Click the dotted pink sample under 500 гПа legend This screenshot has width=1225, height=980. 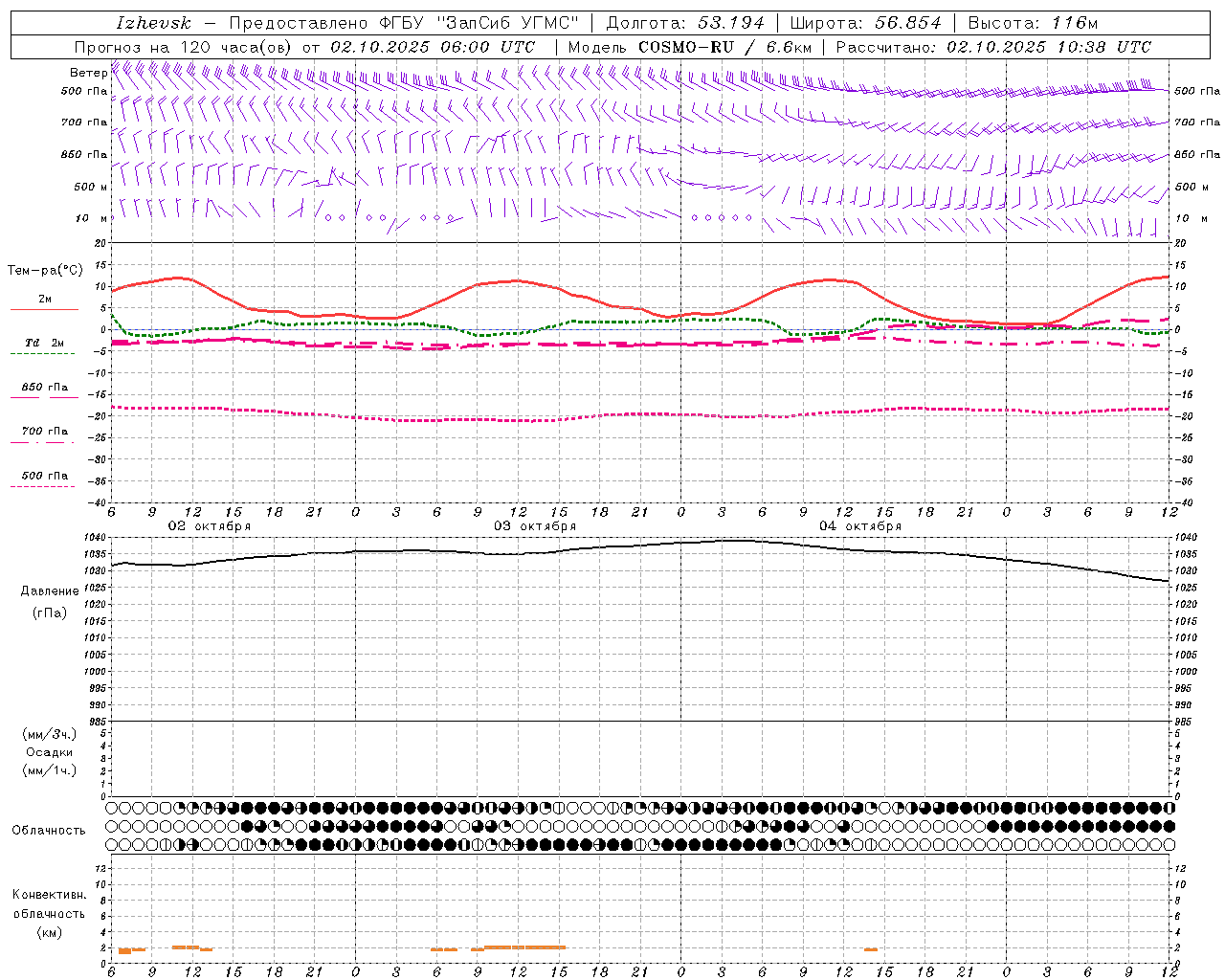[42, 486]
